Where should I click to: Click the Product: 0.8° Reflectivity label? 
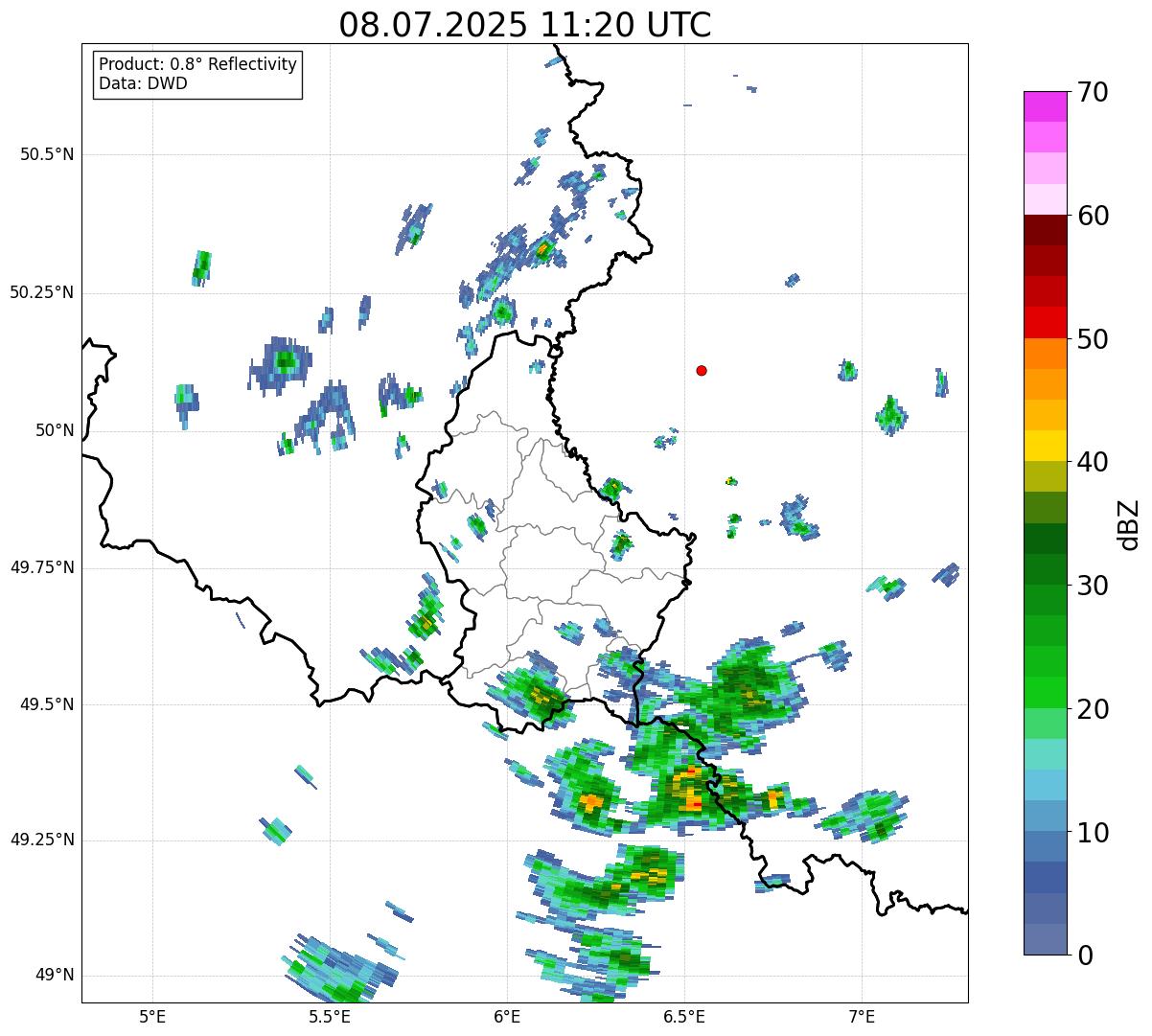pyautogui.click(x=198, y=64)
